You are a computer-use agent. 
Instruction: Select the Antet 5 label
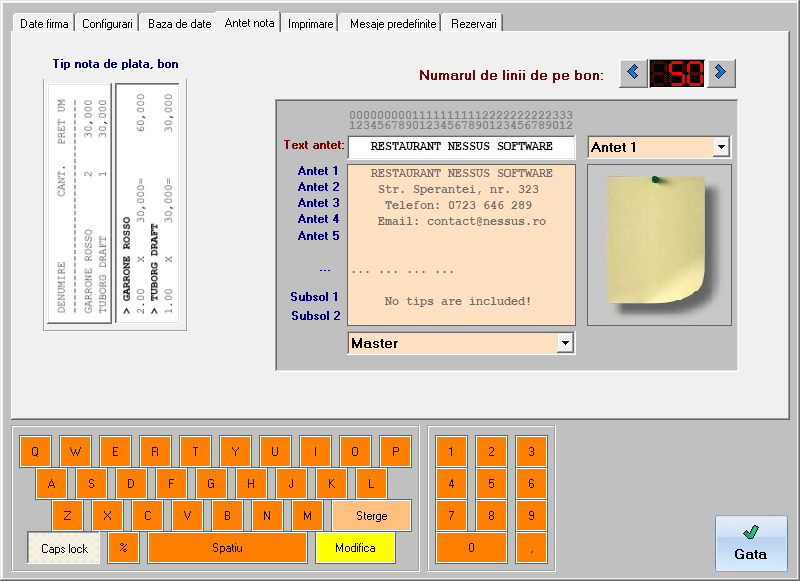[318, 236]
